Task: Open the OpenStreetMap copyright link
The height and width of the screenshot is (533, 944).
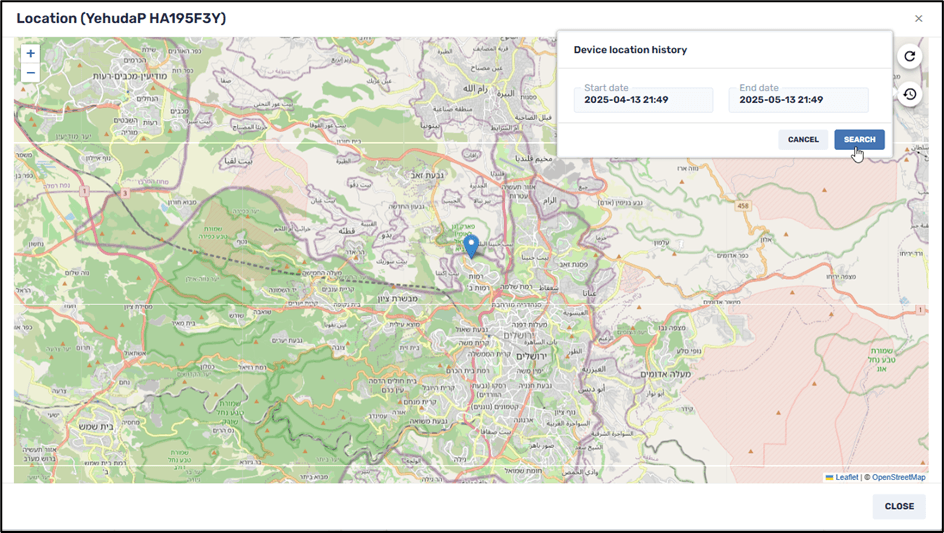Action: (898, 477)
